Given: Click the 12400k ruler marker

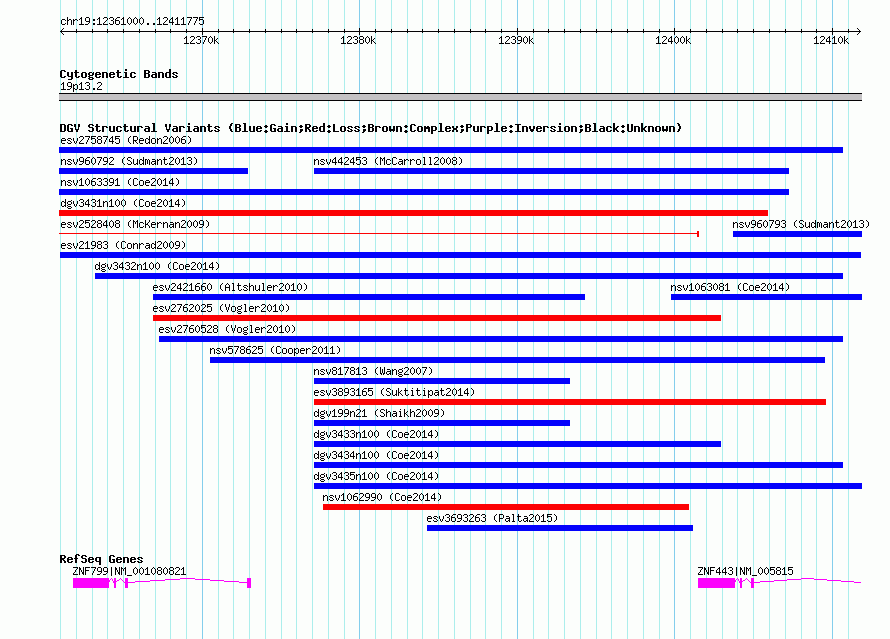Looking at the screenshot, I should 673,40.
